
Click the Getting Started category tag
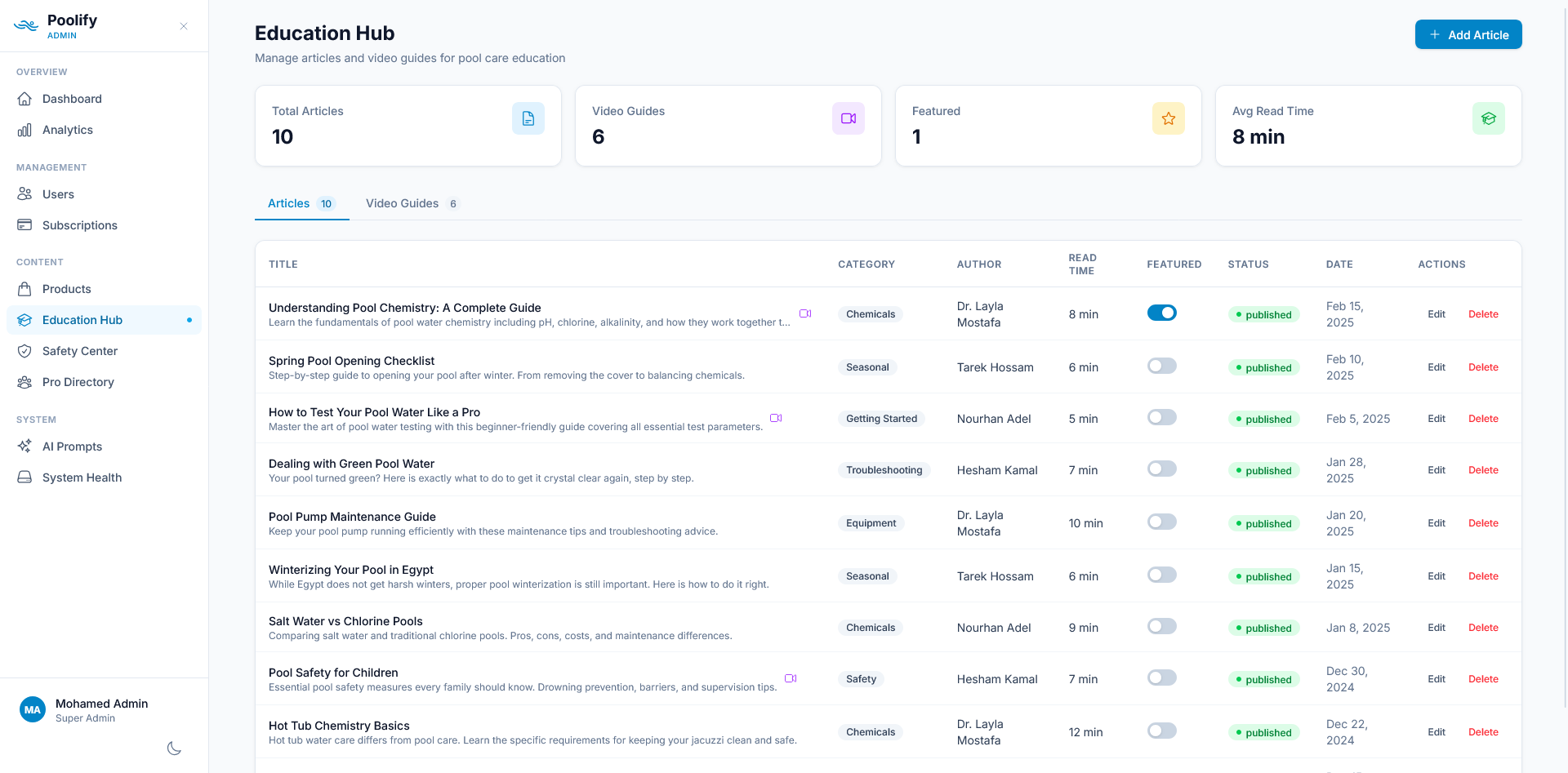click(881, 419)
